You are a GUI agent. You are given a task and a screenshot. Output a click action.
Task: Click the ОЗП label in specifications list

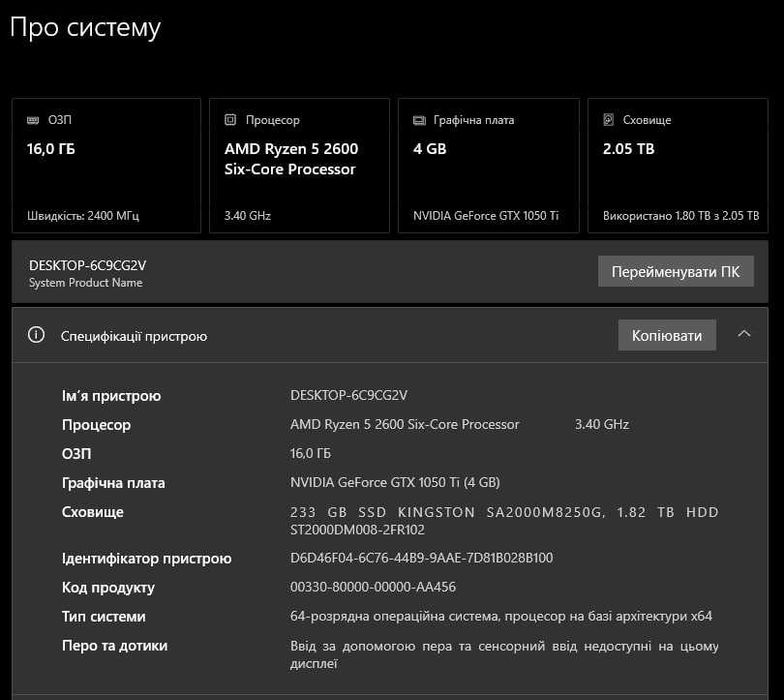click(76, 454)
